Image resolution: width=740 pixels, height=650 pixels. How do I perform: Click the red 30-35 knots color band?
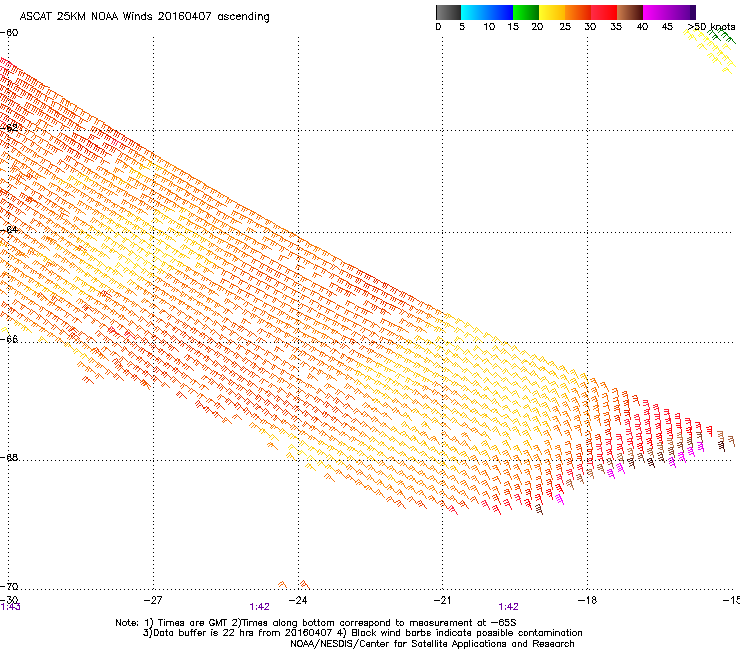pos(604,12)
